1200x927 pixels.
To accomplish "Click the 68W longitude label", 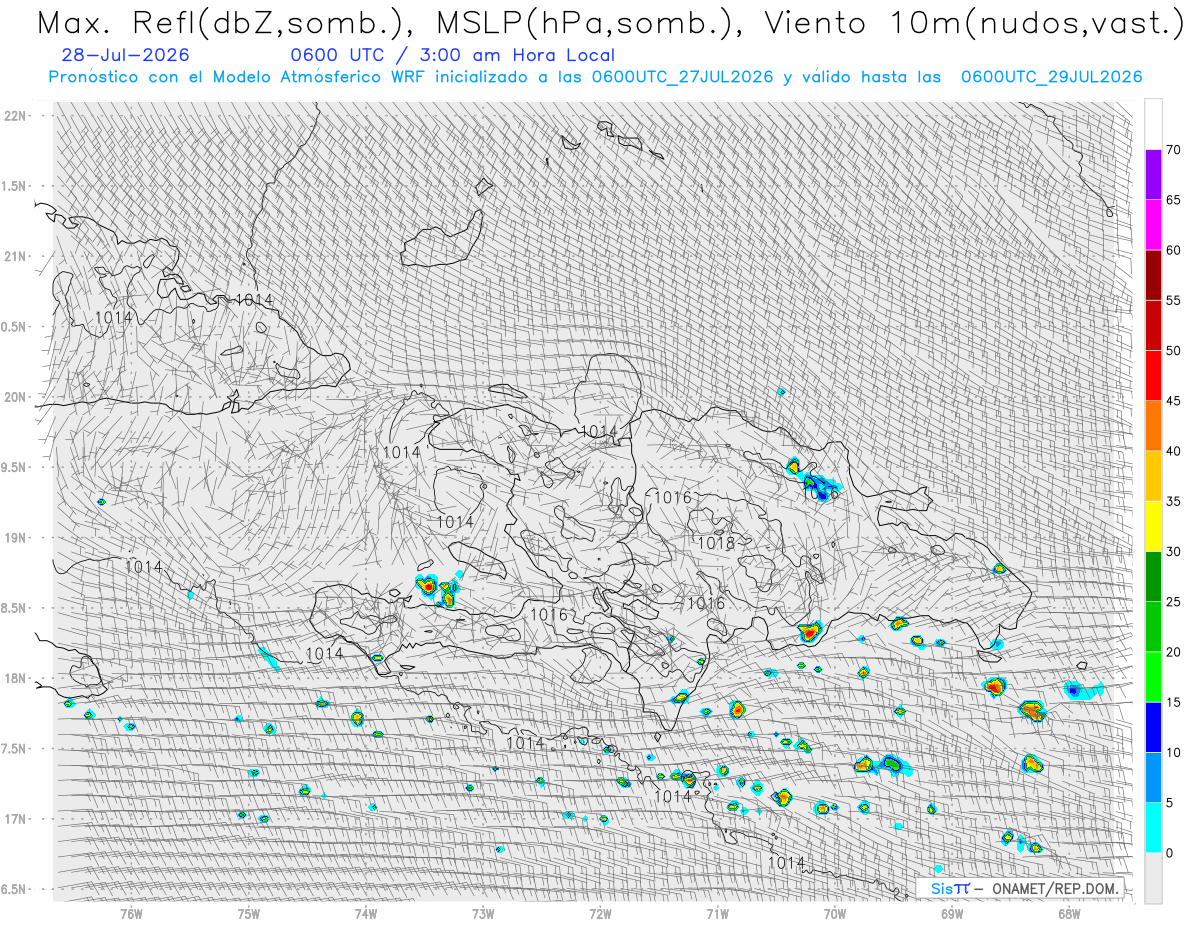I will click(x=1069, y=912).
